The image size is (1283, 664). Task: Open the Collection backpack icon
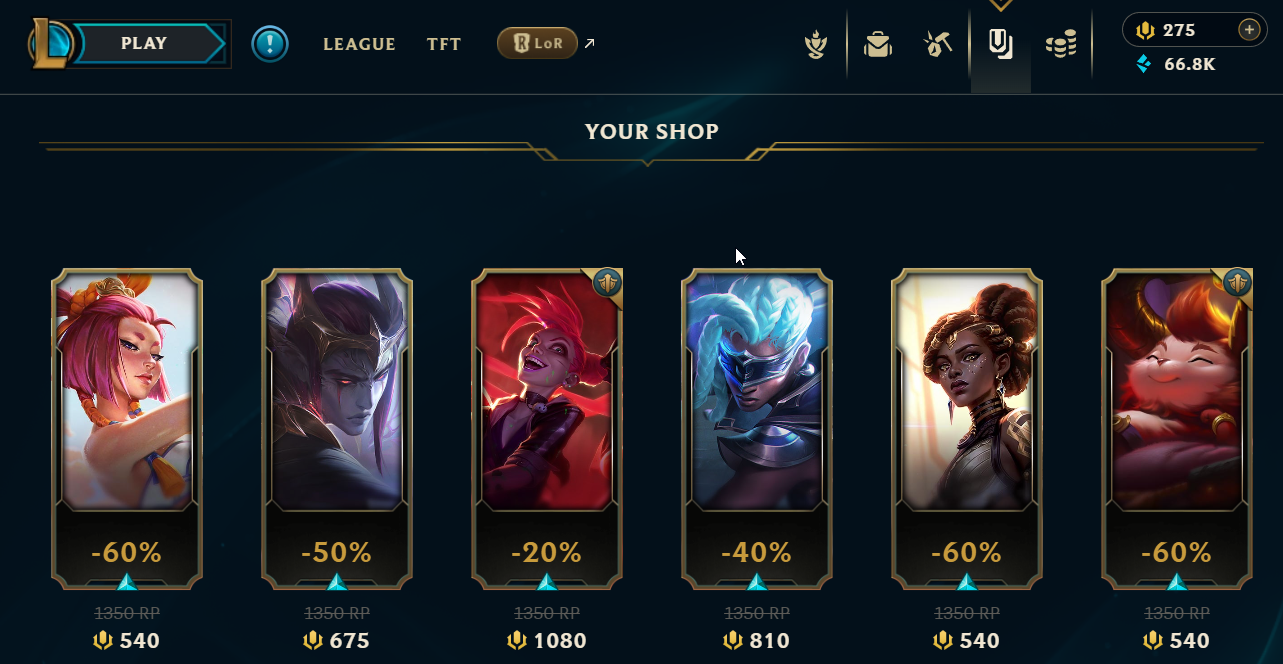click(878, 45)
